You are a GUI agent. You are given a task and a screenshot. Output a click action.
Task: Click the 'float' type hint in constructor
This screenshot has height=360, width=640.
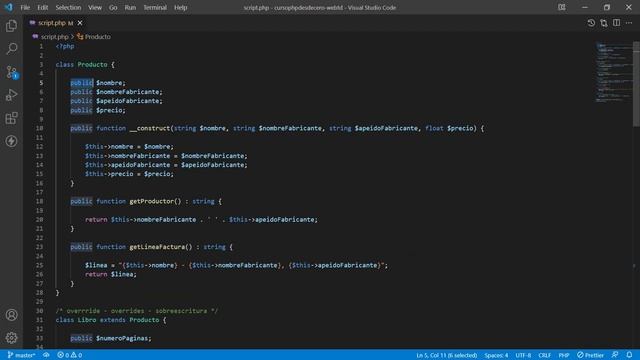coord(434,128)
